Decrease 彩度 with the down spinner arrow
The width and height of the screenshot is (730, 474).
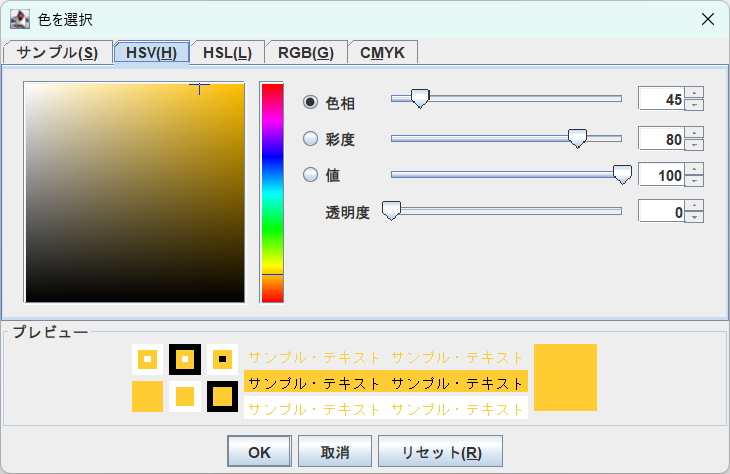coord(694,144)
